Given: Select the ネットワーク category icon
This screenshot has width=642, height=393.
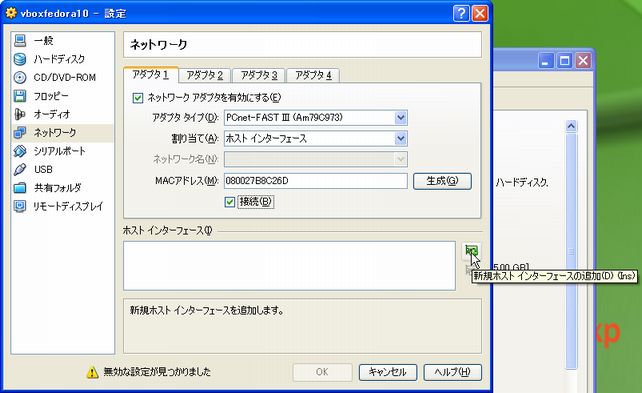Looking at the screenshot, I should click(x=20, y=133).
